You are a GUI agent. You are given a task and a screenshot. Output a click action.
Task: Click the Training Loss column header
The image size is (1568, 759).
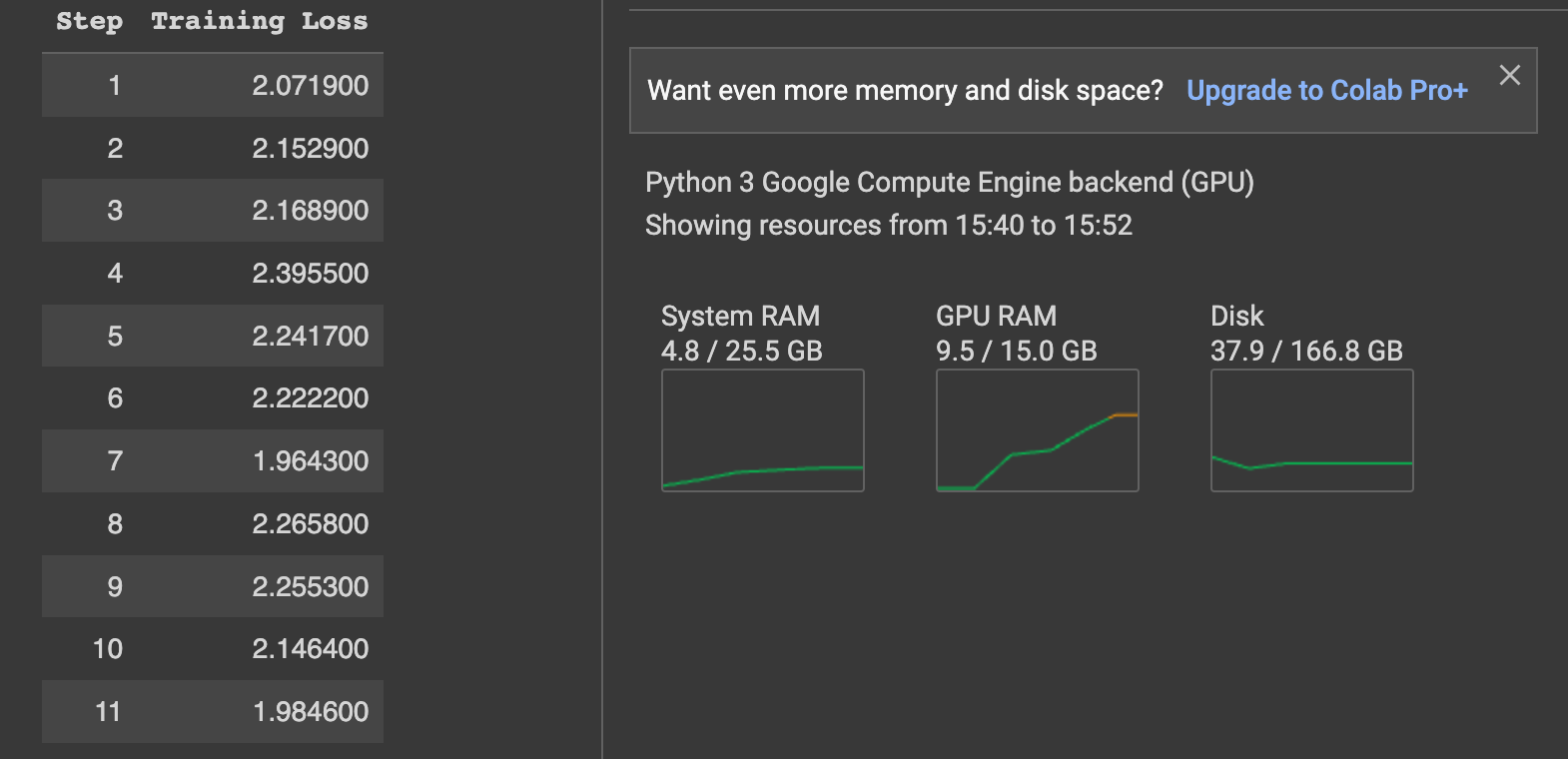point(260,22)
